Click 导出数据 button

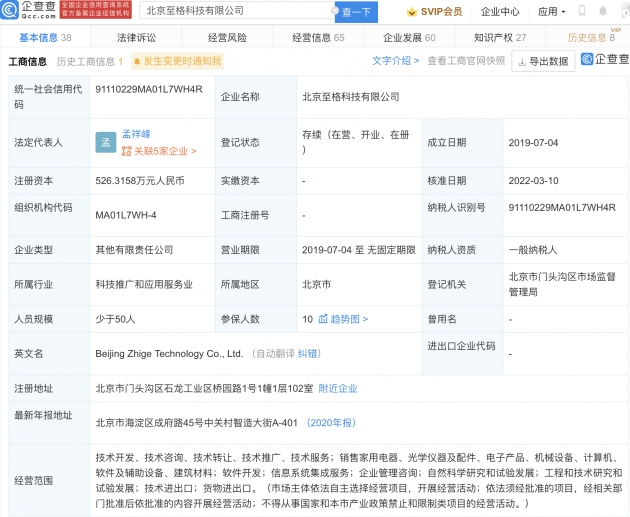543,61
